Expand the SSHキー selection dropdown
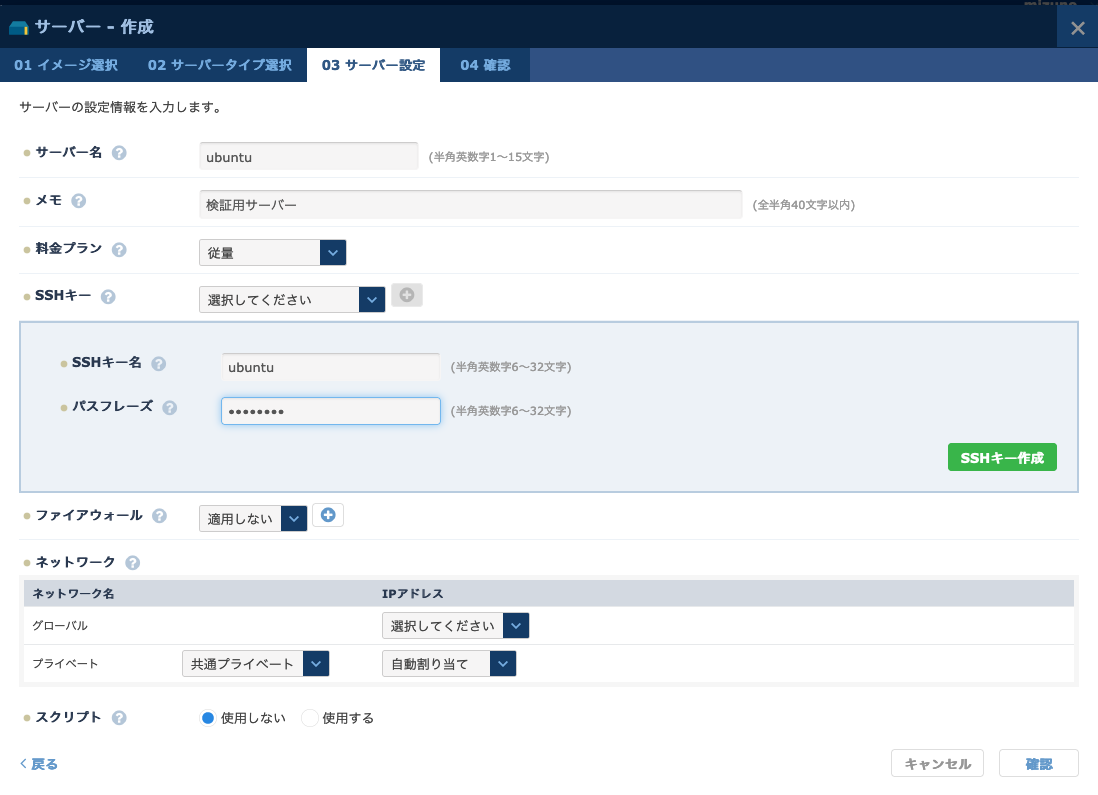The width and height of the screenshot is (1098, 795). click(x=292, y=299)
